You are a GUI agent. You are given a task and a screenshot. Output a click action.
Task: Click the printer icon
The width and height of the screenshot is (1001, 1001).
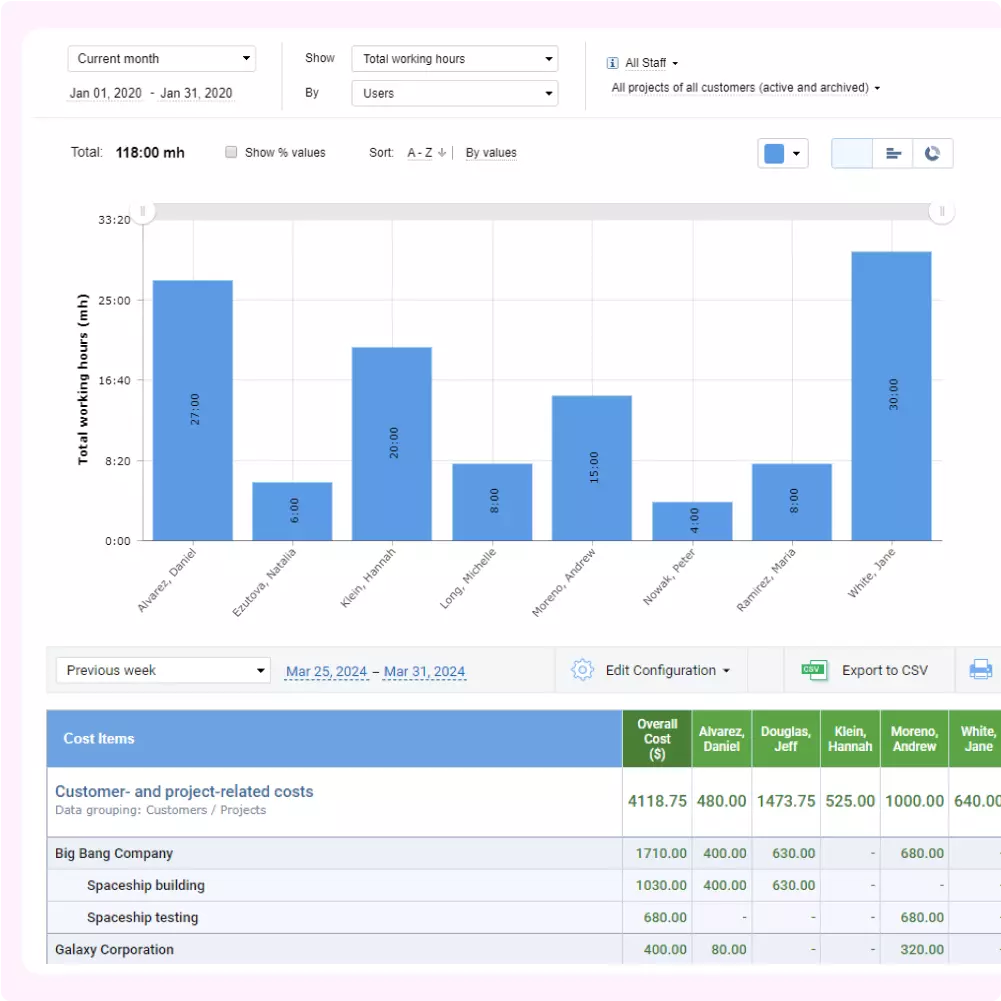click(x=981, y=670)
